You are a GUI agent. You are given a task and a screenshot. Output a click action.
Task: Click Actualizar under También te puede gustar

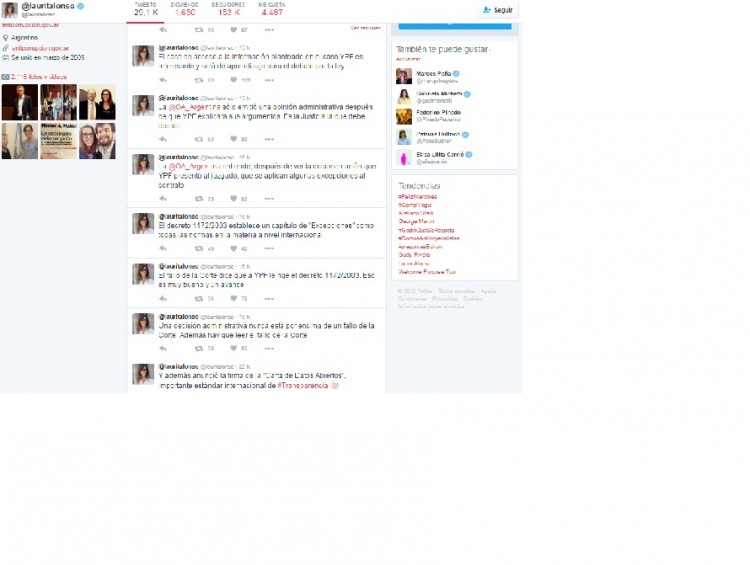(408, 59)
